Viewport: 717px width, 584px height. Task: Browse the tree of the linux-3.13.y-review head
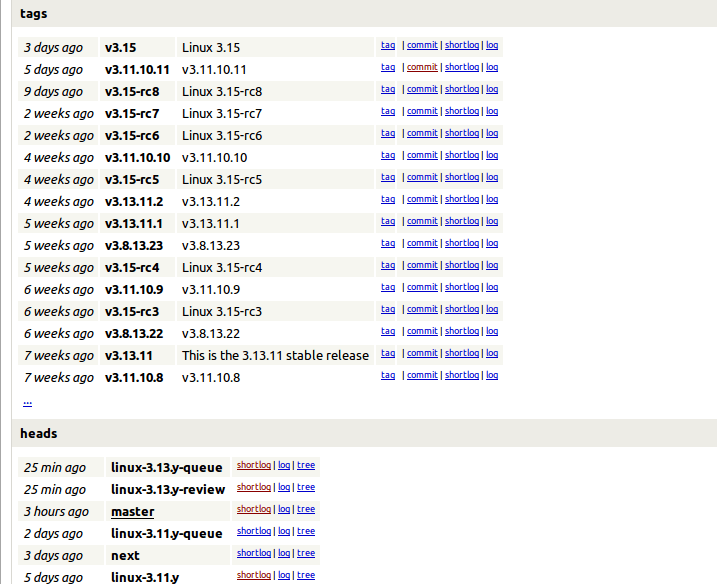coord(306,487)
